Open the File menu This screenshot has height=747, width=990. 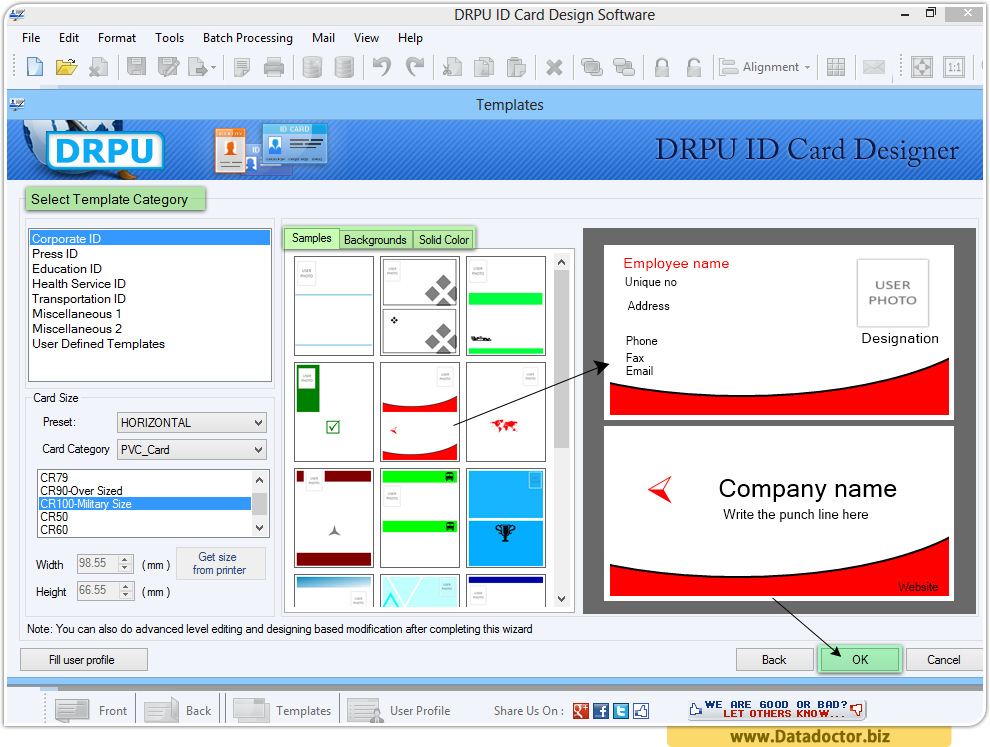31,38
